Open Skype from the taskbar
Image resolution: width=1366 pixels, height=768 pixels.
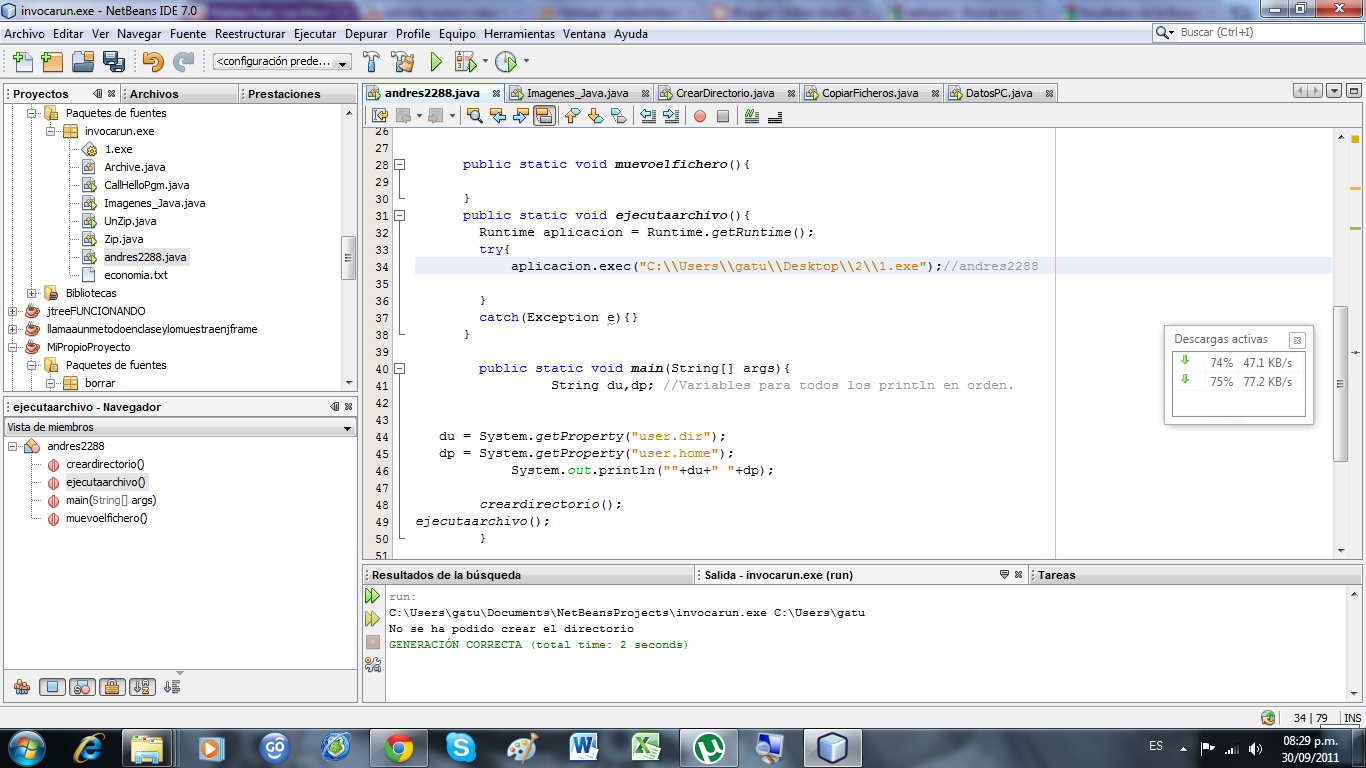pyautogui.click(x=461, y=747)
